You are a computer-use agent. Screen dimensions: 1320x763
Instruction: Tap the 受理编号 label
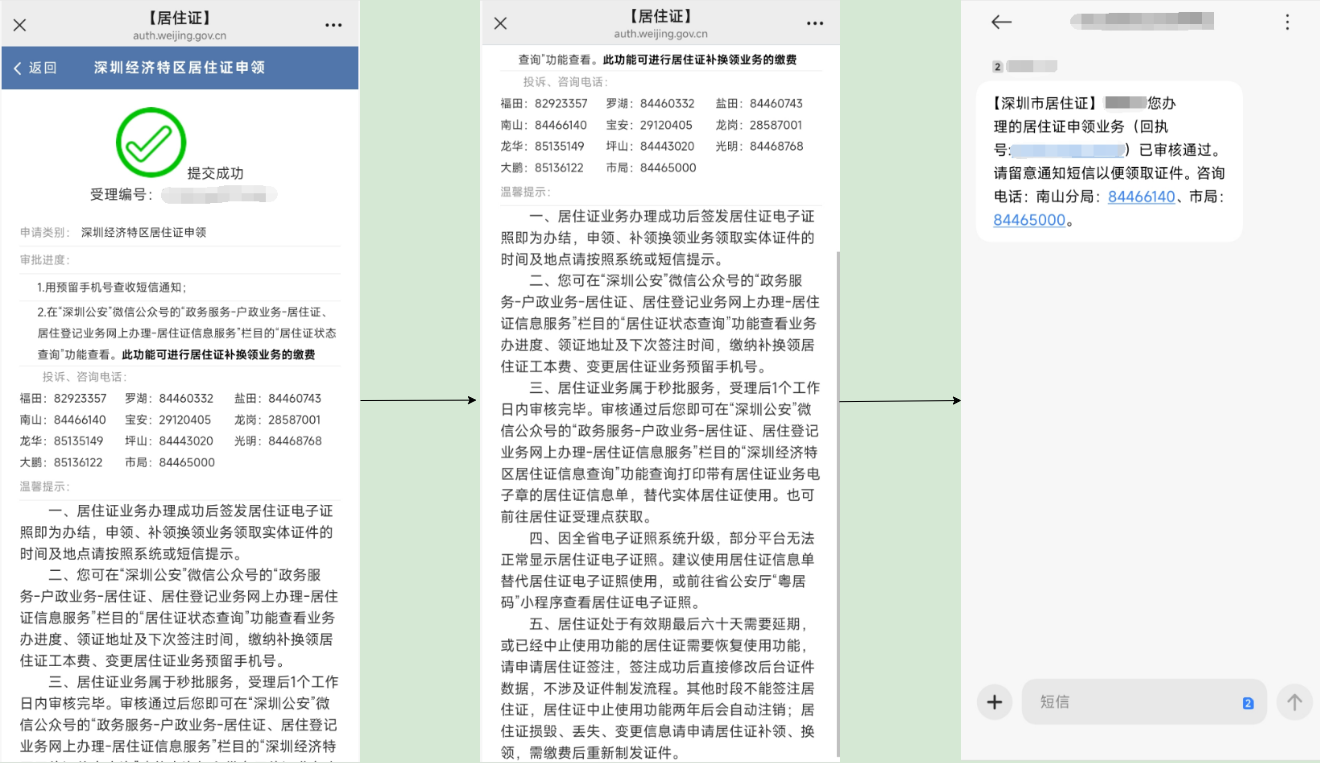tap(121, 194)
